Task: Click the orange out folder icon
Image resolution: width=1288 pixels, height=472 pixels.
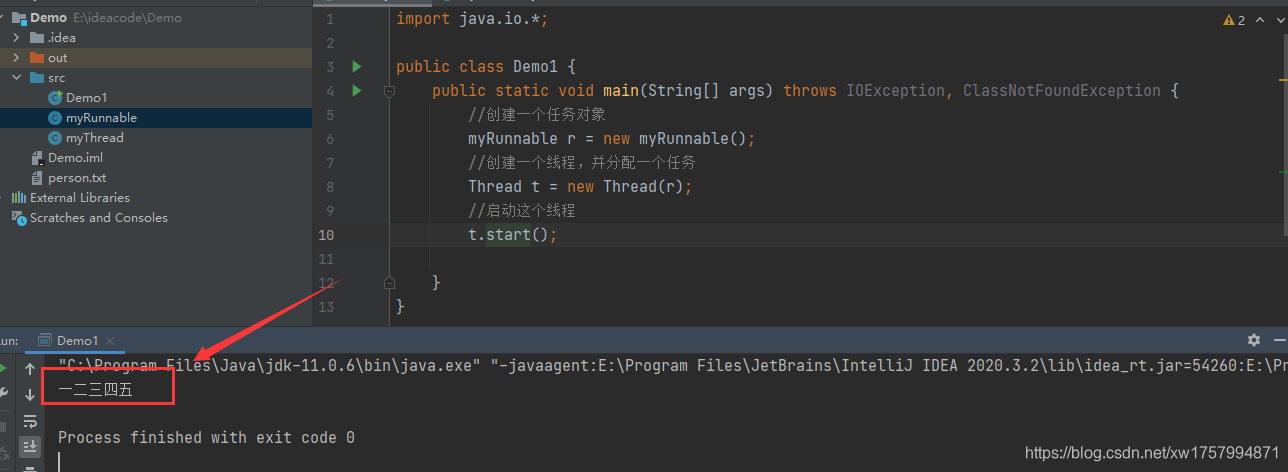Action: [x=37, y=58]
